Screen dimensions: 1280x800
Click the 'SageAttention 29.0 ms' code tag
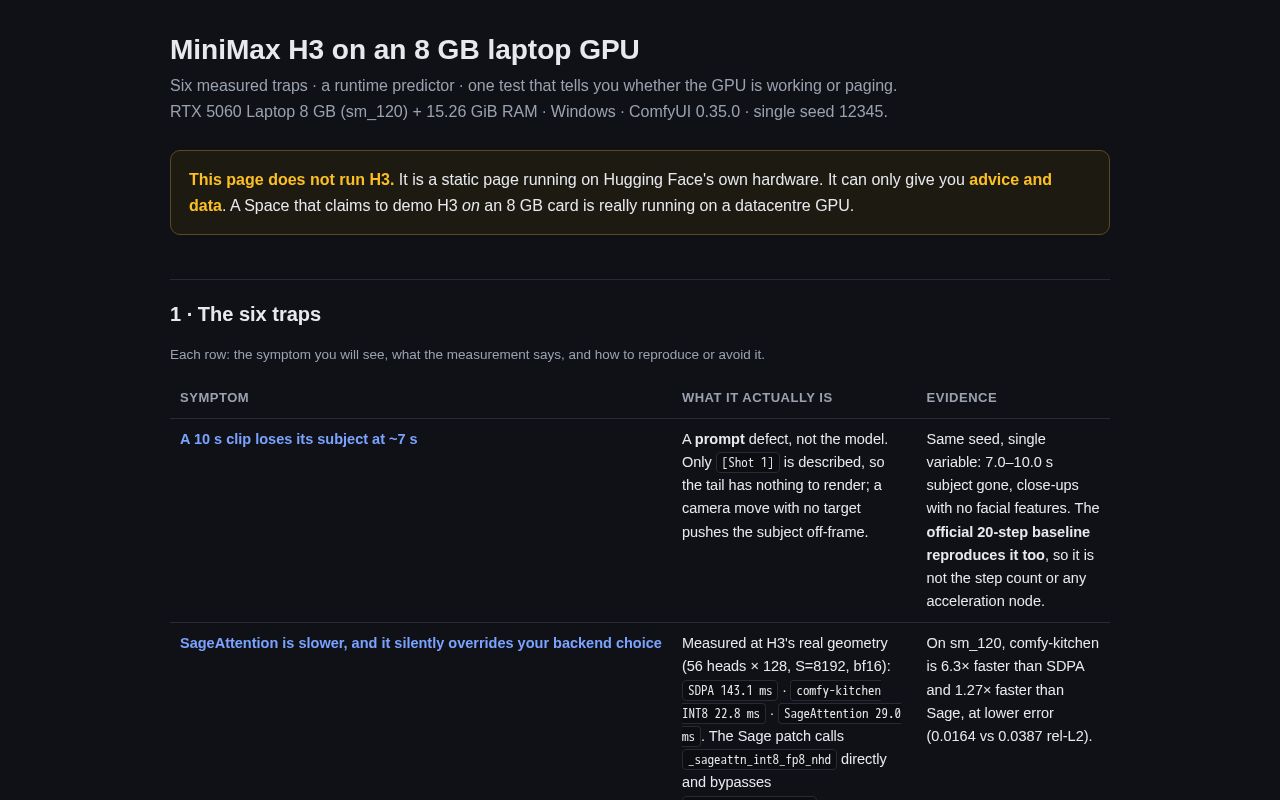point(791,725)
